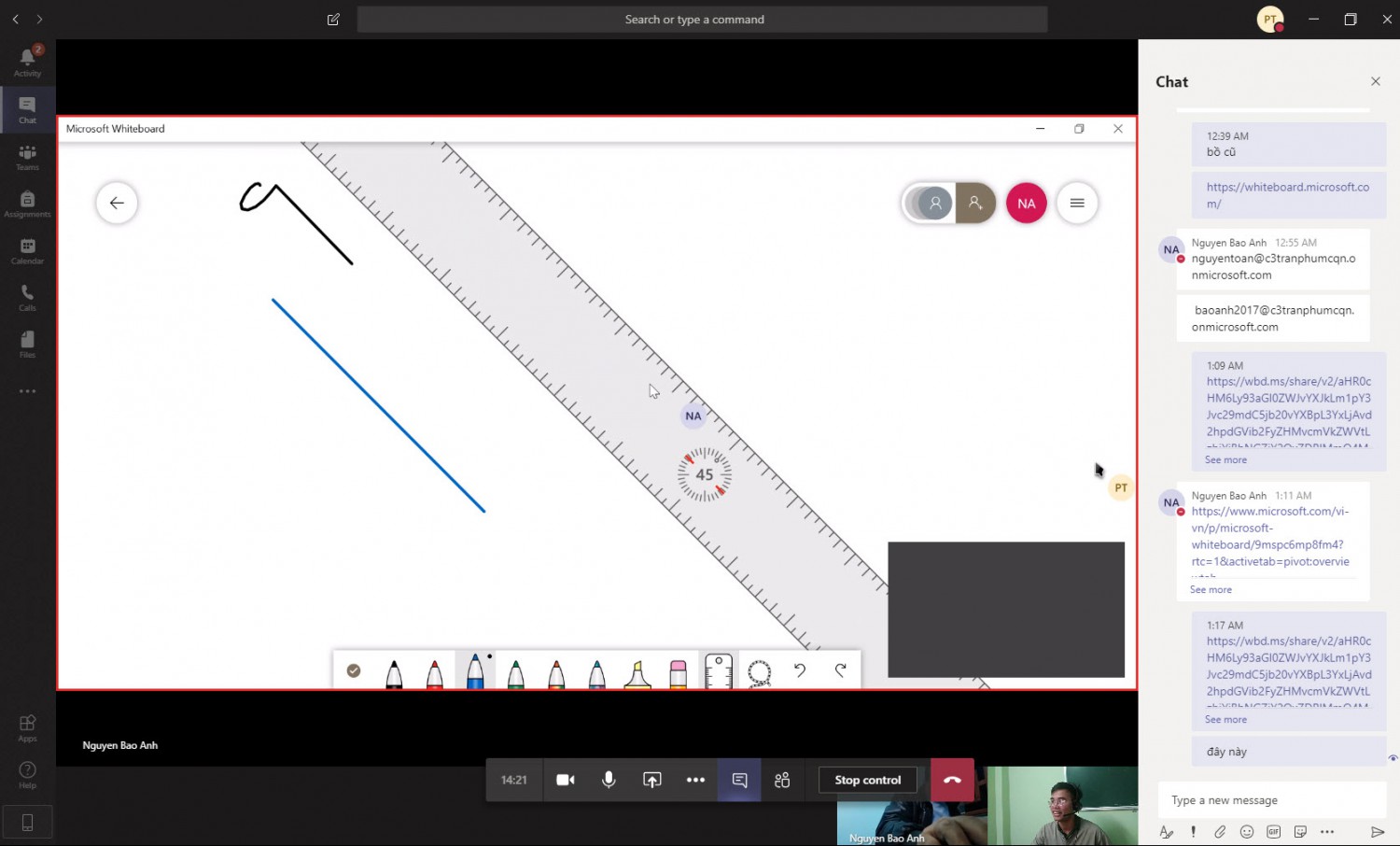The height and width of the screenshot is (846, 1400).
Task: Click the NA participant avatar in whiteboard
Action: coord(1027,203)
